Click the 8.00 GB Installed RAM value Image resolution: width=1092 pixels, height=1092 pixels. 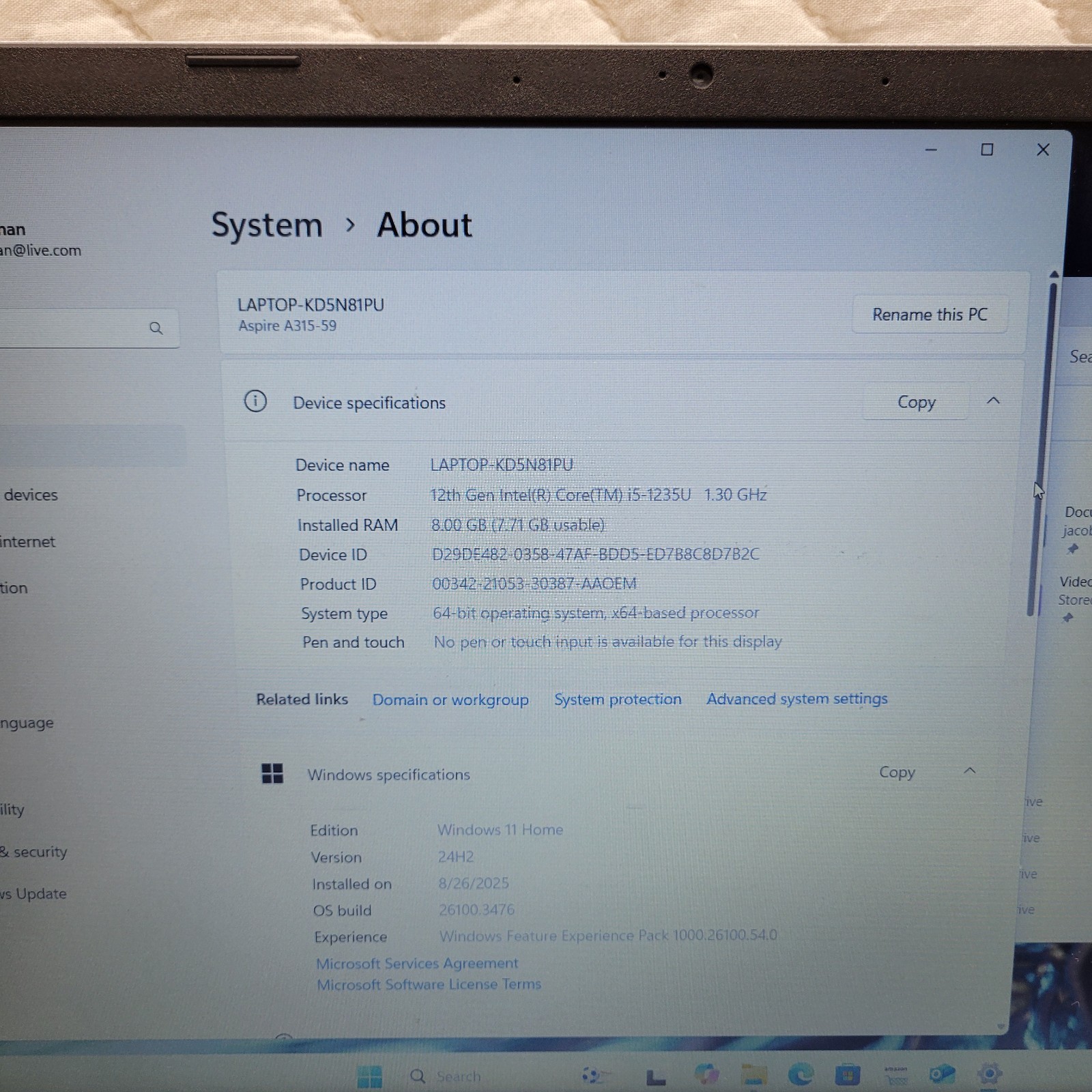pos(518,525)
